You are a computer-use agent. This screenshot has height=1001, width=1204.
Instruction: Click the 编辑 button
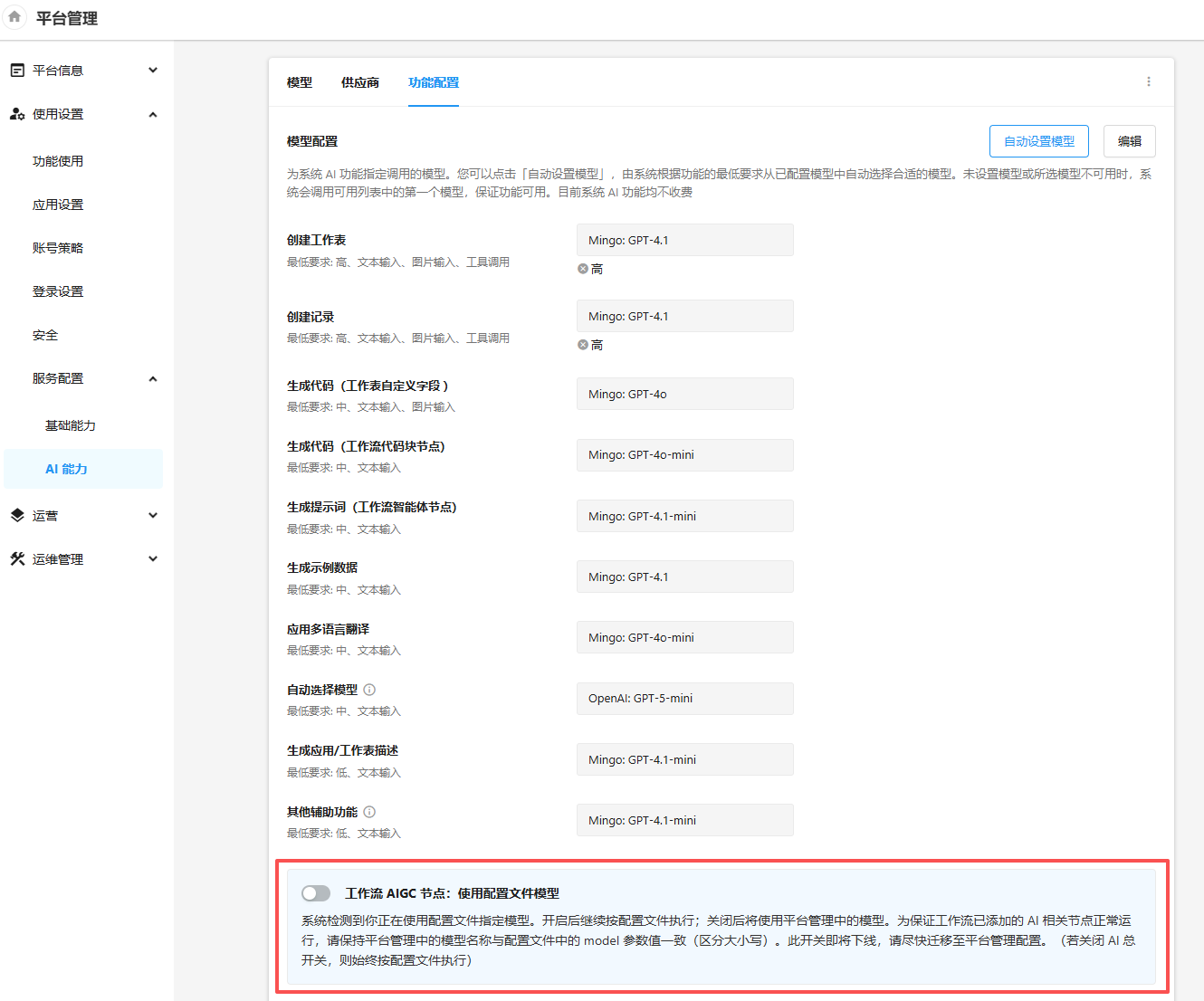1129,141
